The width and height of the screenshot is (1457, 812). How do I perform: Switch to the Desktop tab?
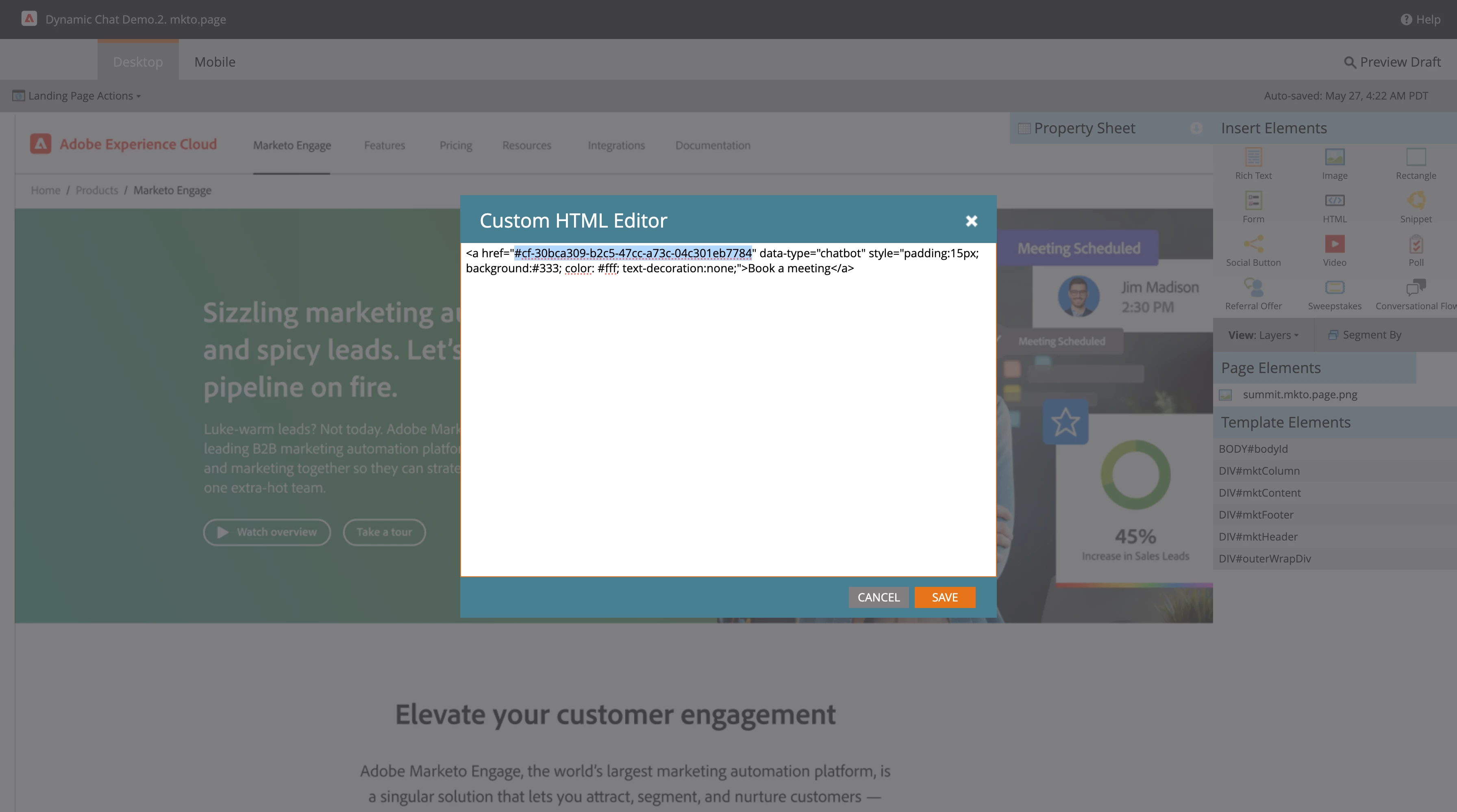click(137, 62)
